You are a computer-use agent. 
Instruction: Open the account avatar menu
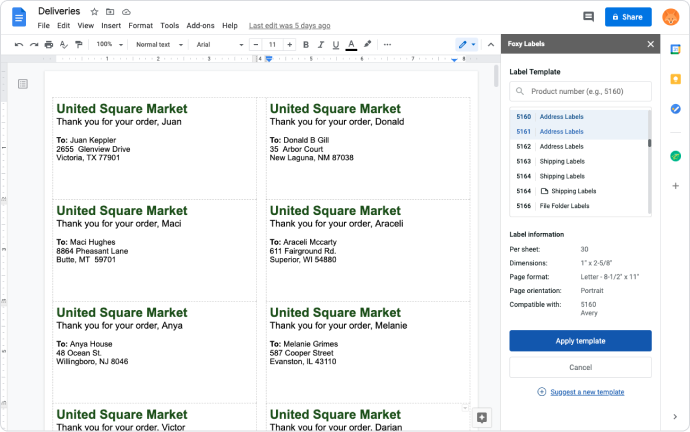tap(671, 17)
